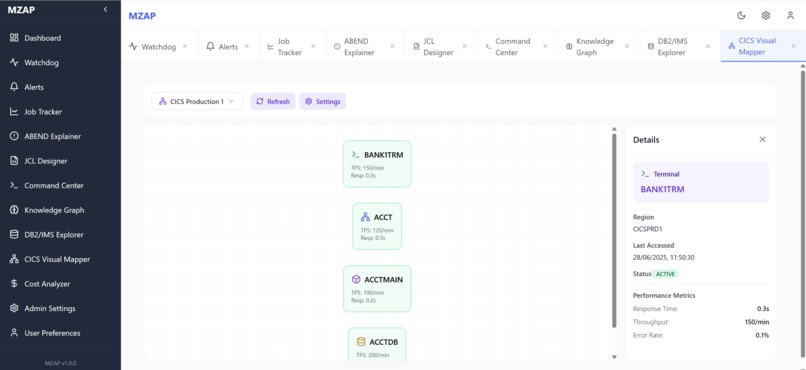
Task: Click the canvas vertical scrollbar thumb
Action: click(614, 230)
